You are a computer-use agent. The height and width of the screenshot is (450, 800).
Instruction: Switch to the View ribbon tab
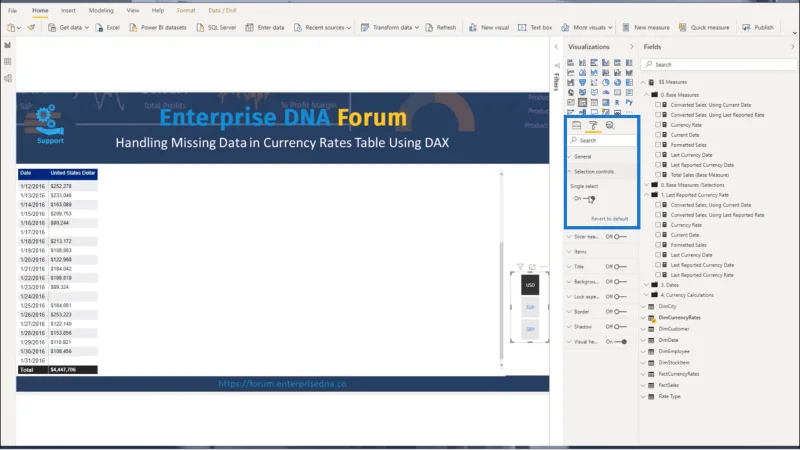tap(133, 10)
